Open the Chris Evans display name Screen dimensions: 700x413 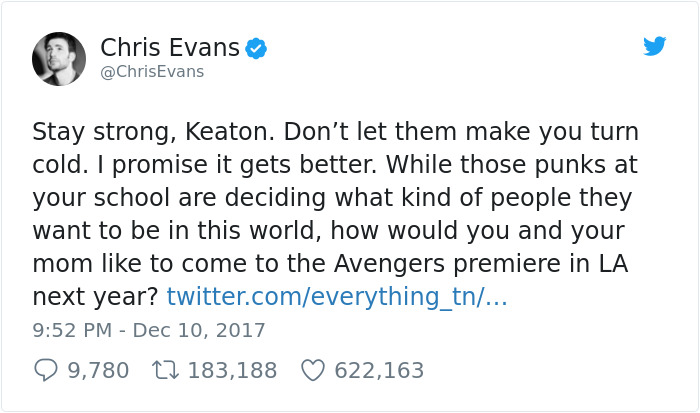[x=170, y=47]
